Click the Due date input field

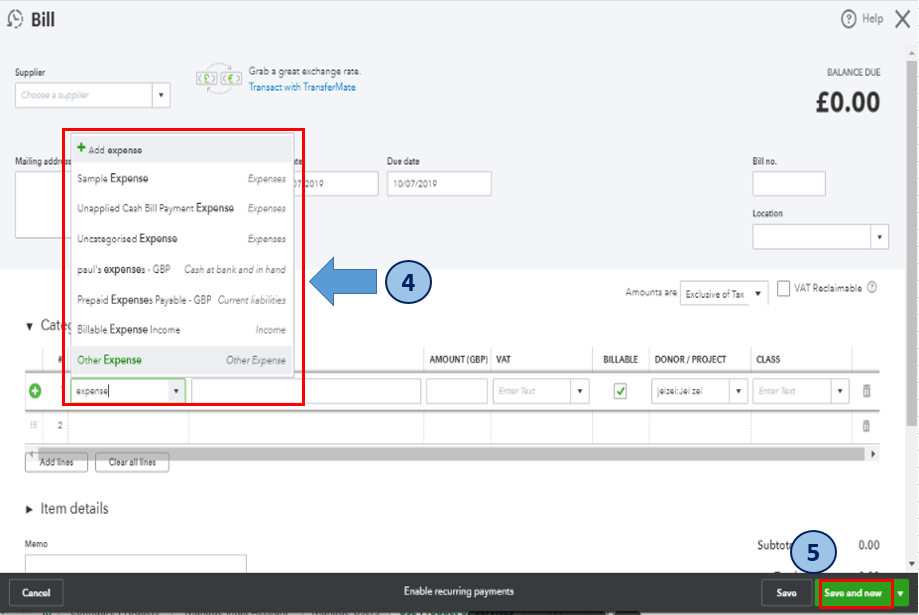click(439, 184)
